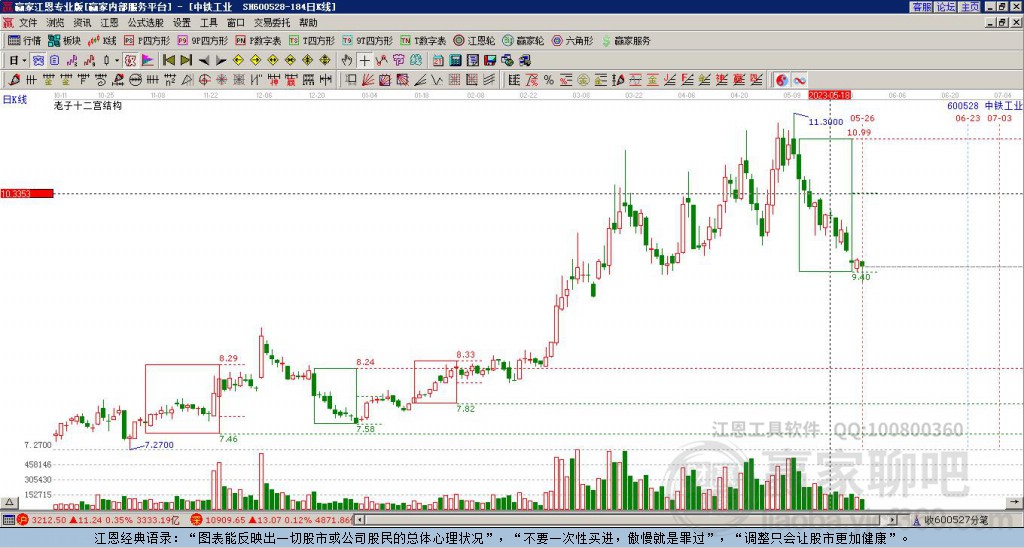Select the zigzag wave line icon
1024x548 pixels.
point(437,80)
